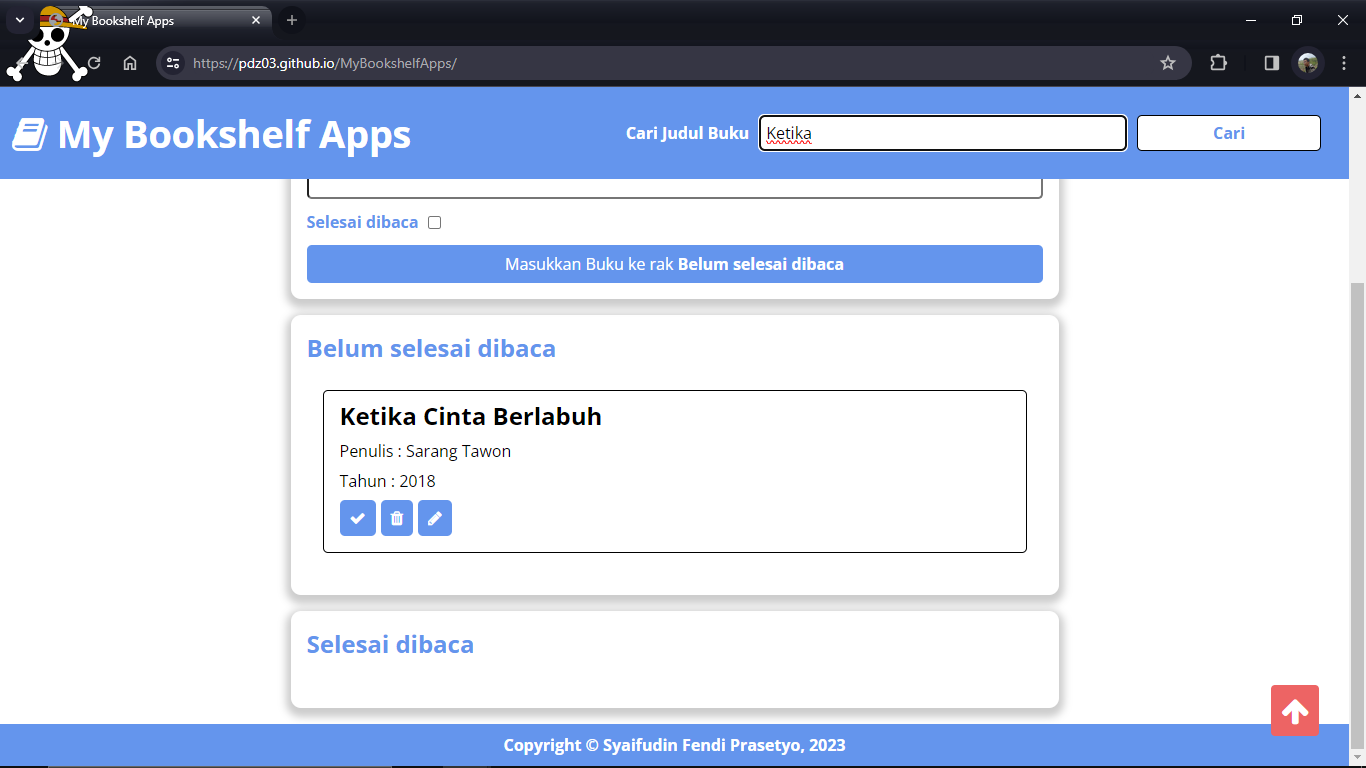
Task: Open the tab search dropdown arrow
Action: click(x=19, y=20)
